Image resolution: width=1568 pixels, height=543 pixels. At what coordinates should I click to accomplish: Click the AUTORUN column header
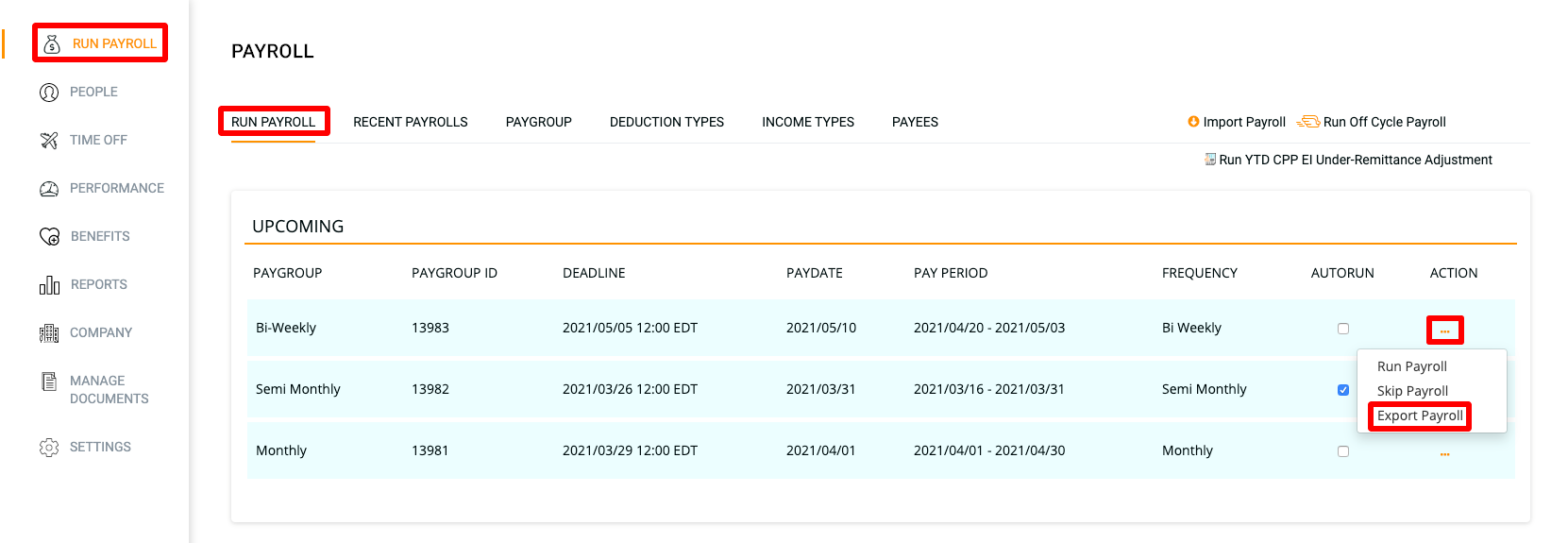tap(1342, 273)
